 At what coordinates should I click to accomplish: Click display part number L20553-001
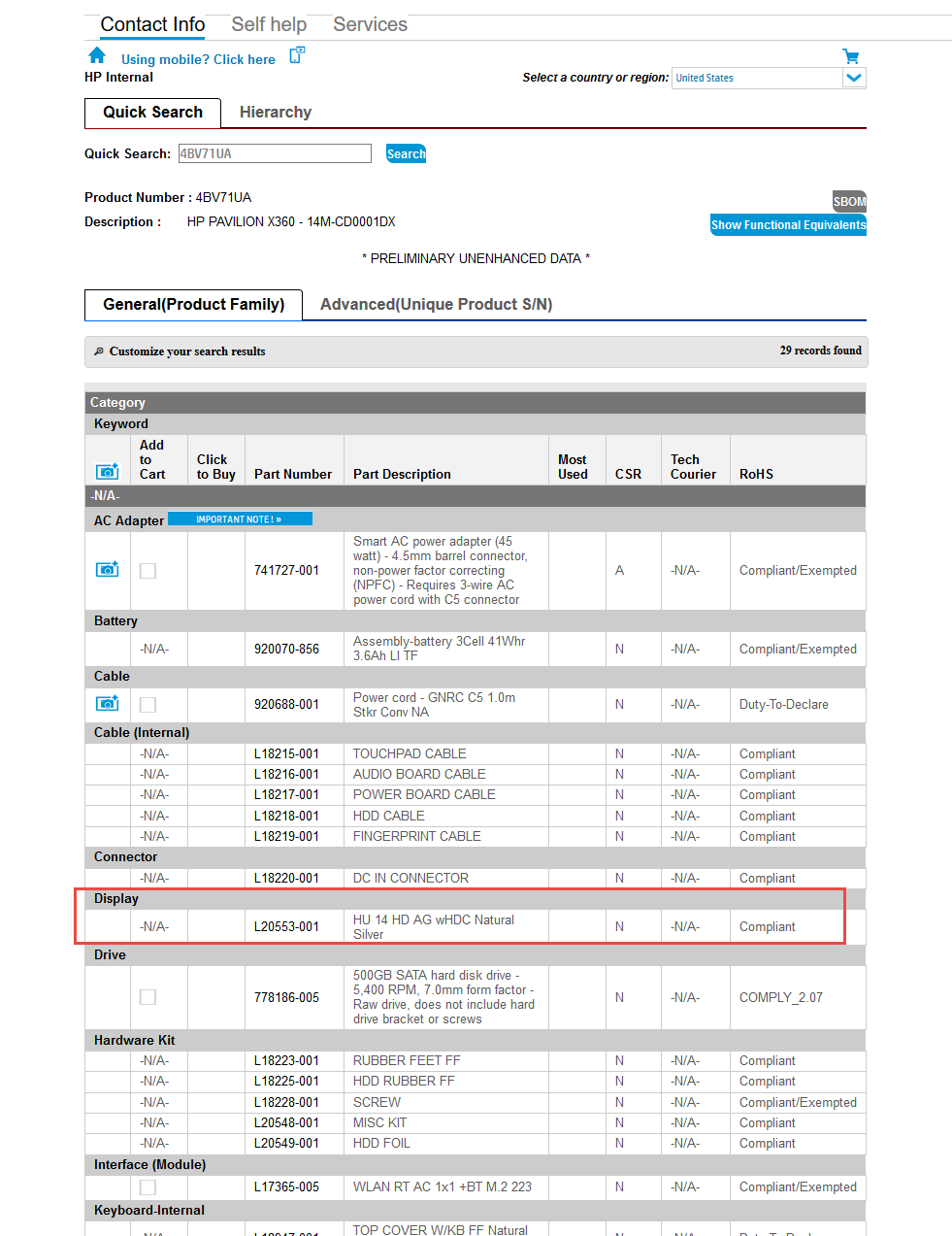coord(286,926)
